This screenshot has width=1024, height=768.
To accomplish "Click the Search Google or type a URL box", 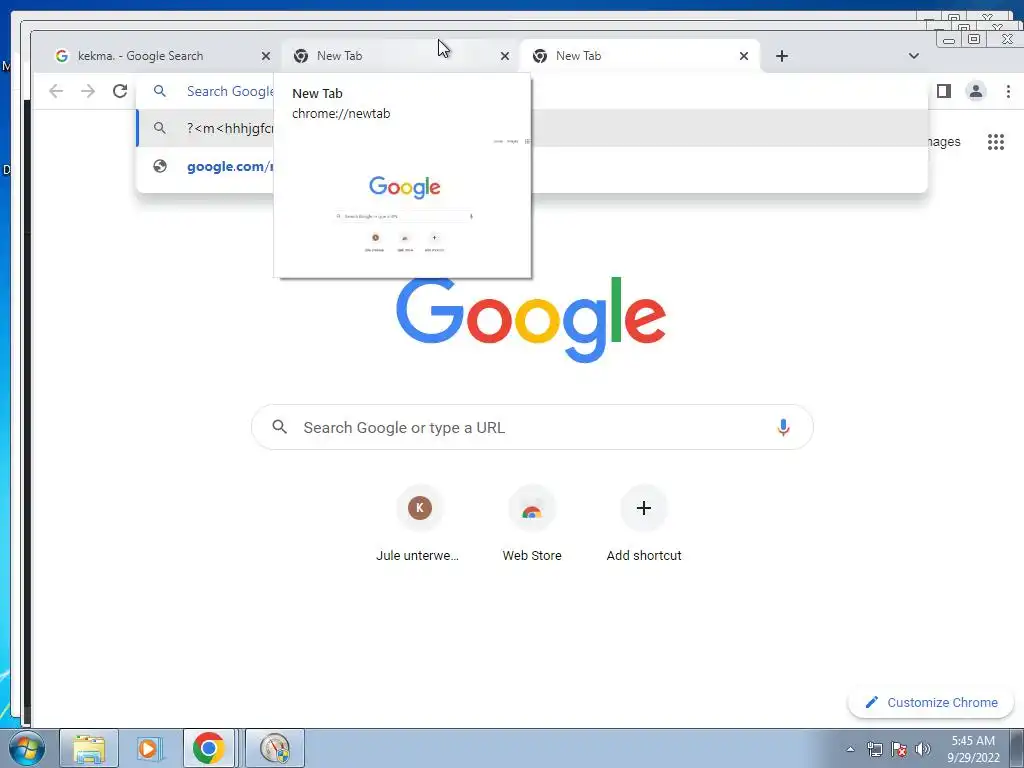I will (532, 428).
